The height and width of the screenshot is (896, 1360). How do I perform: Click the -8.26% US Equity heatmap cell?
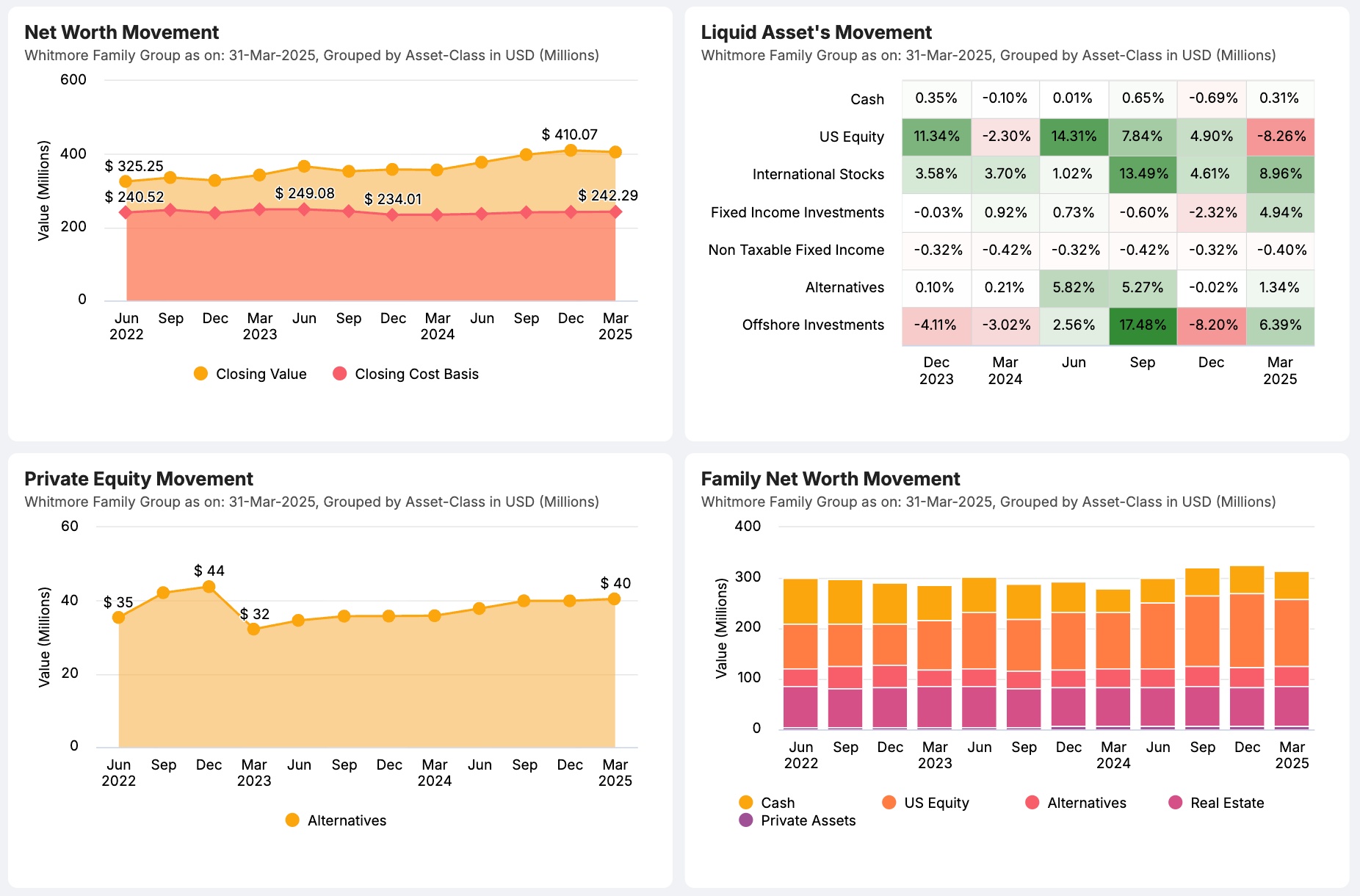tap(1281, 137)
